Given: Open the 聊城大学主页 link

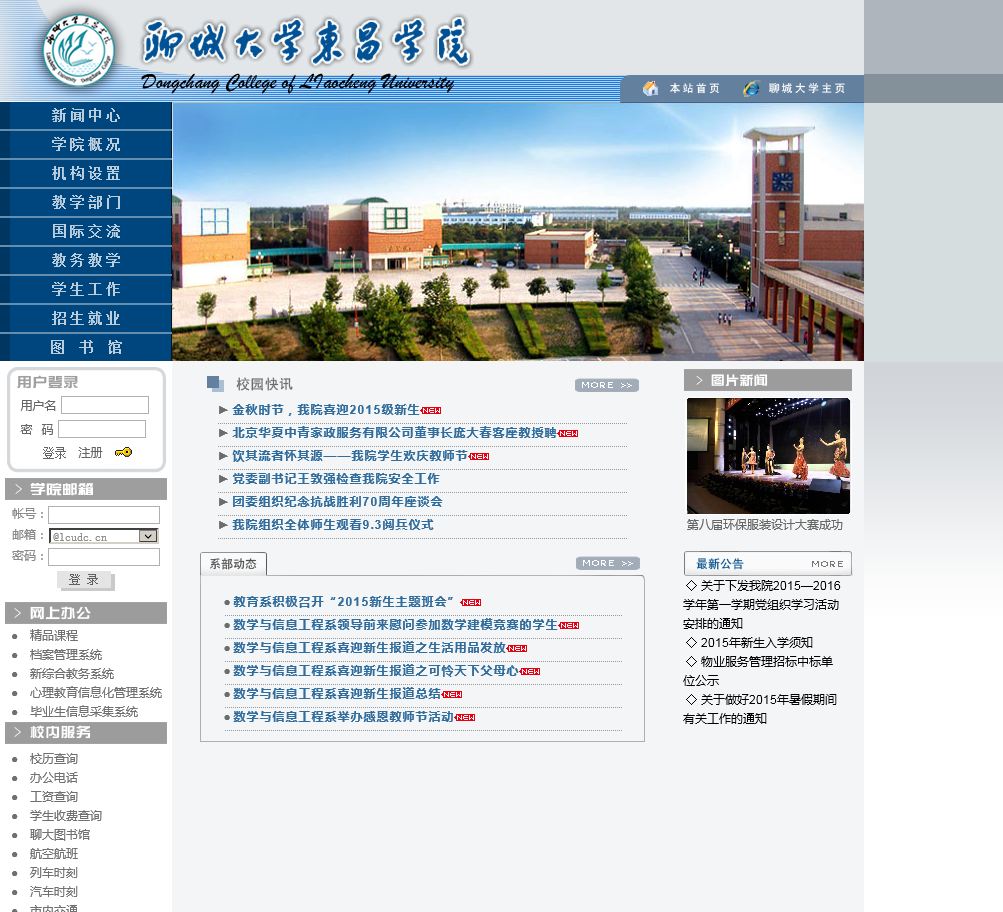Looking at the screenshot, I should (x=807, y=88).
